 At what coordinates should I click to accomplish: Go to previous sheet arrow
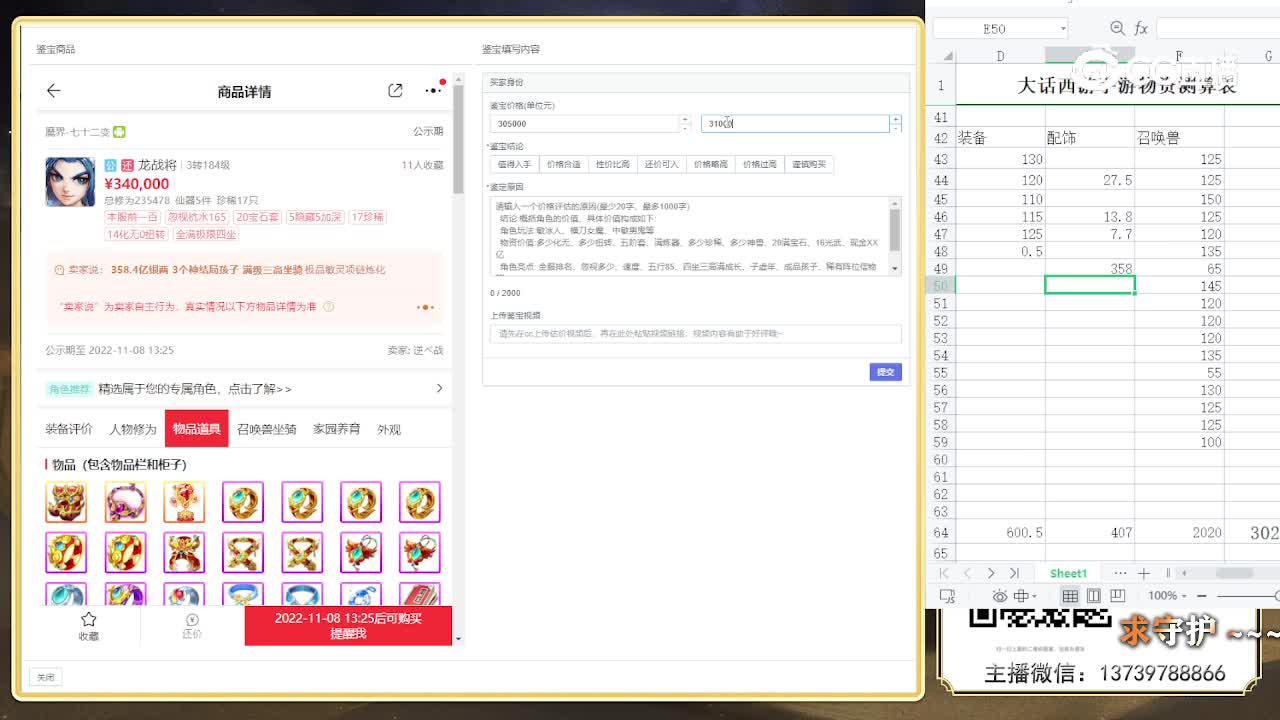pos(967,573)
